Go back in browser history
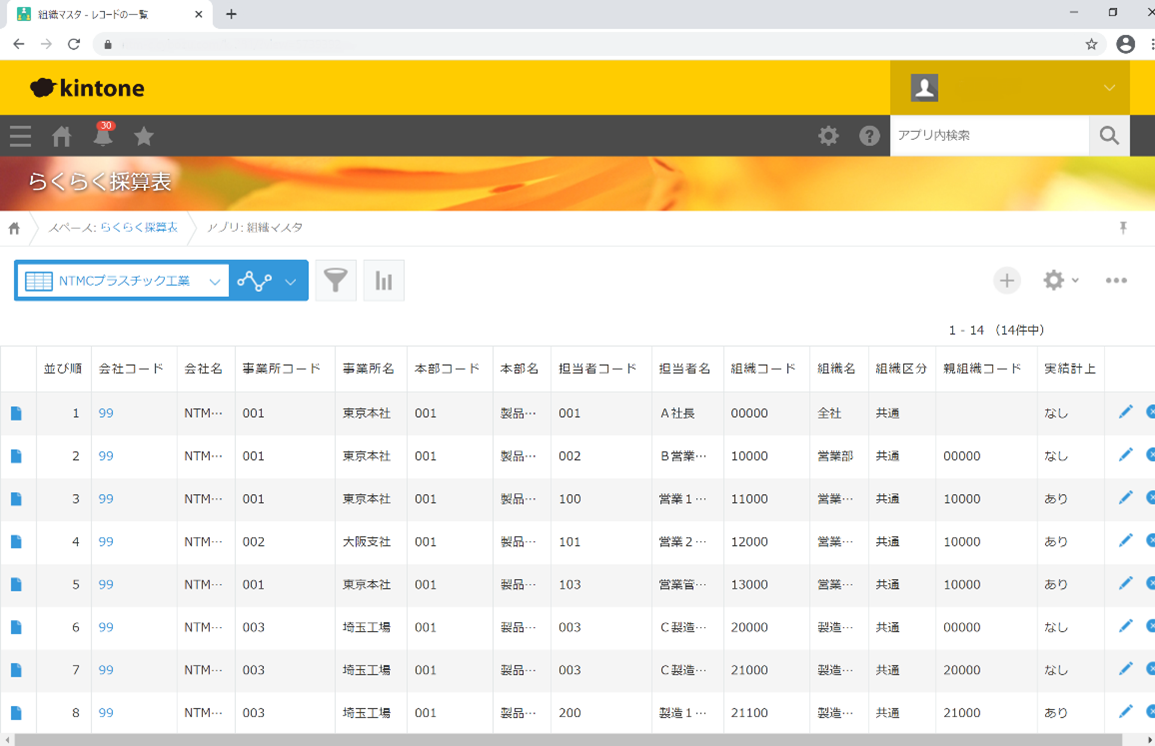Image resolution: width=1155 pixels, height=746 pixels. [x=18, y=44]
